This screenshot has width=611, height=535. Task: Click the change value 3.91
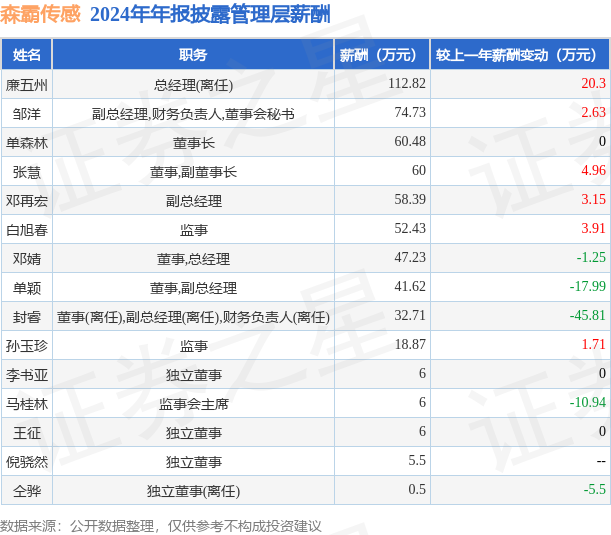593,228
